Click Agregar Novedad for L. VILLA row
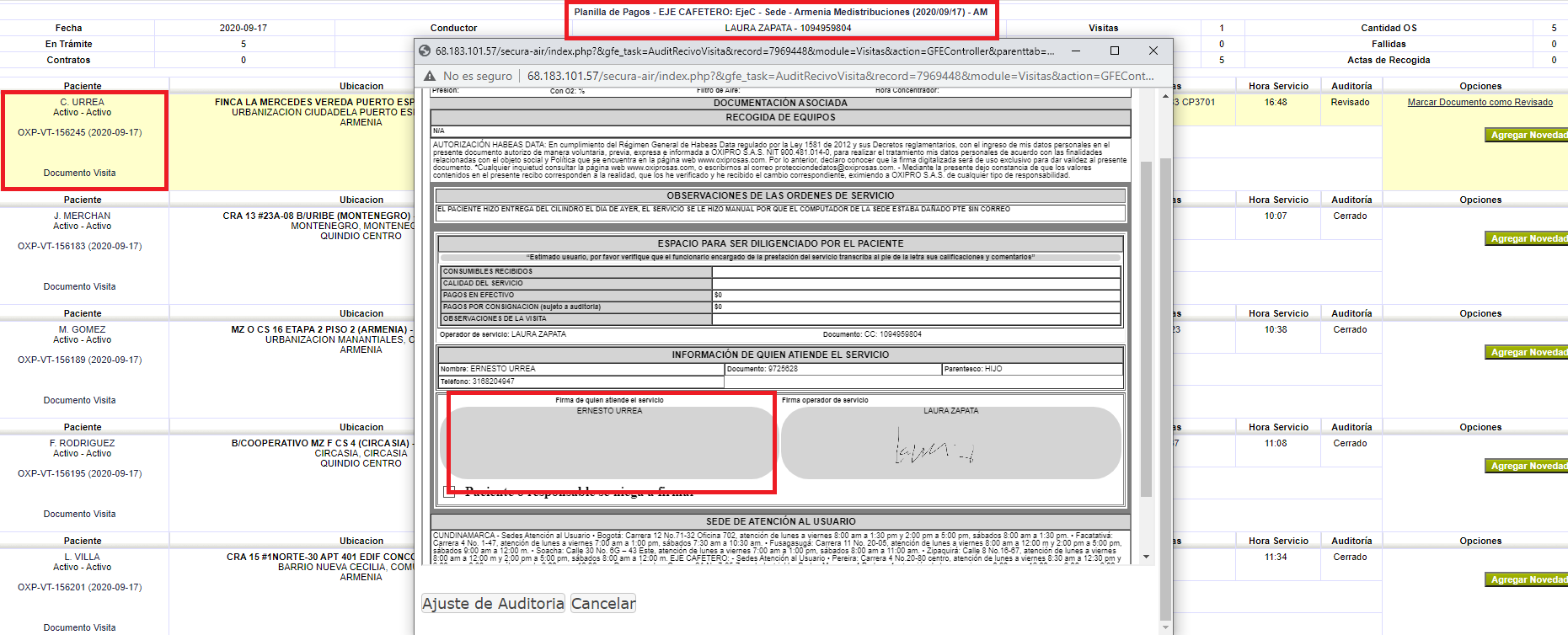Image resolution: width=1568 pixels, height=635 pixels. click(1526, 579)
